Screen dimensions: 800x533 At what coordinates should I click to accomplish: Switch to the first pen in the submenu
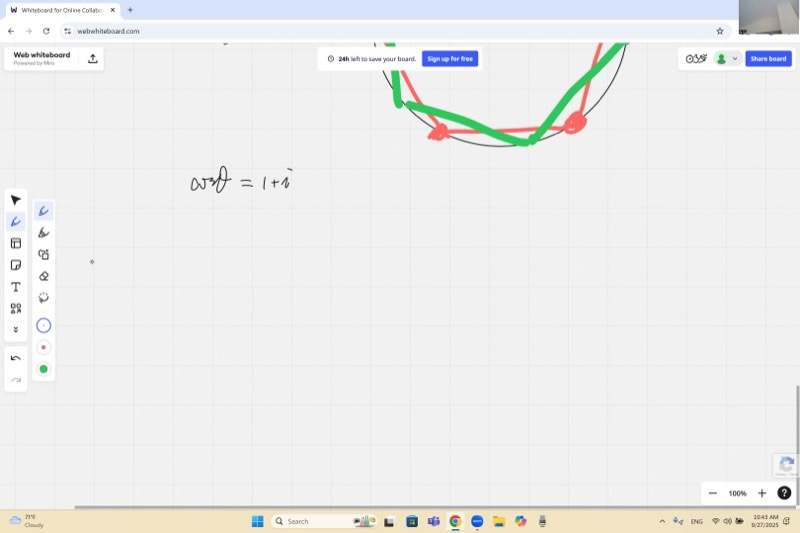pyautogui.click(x=43, y=211)
